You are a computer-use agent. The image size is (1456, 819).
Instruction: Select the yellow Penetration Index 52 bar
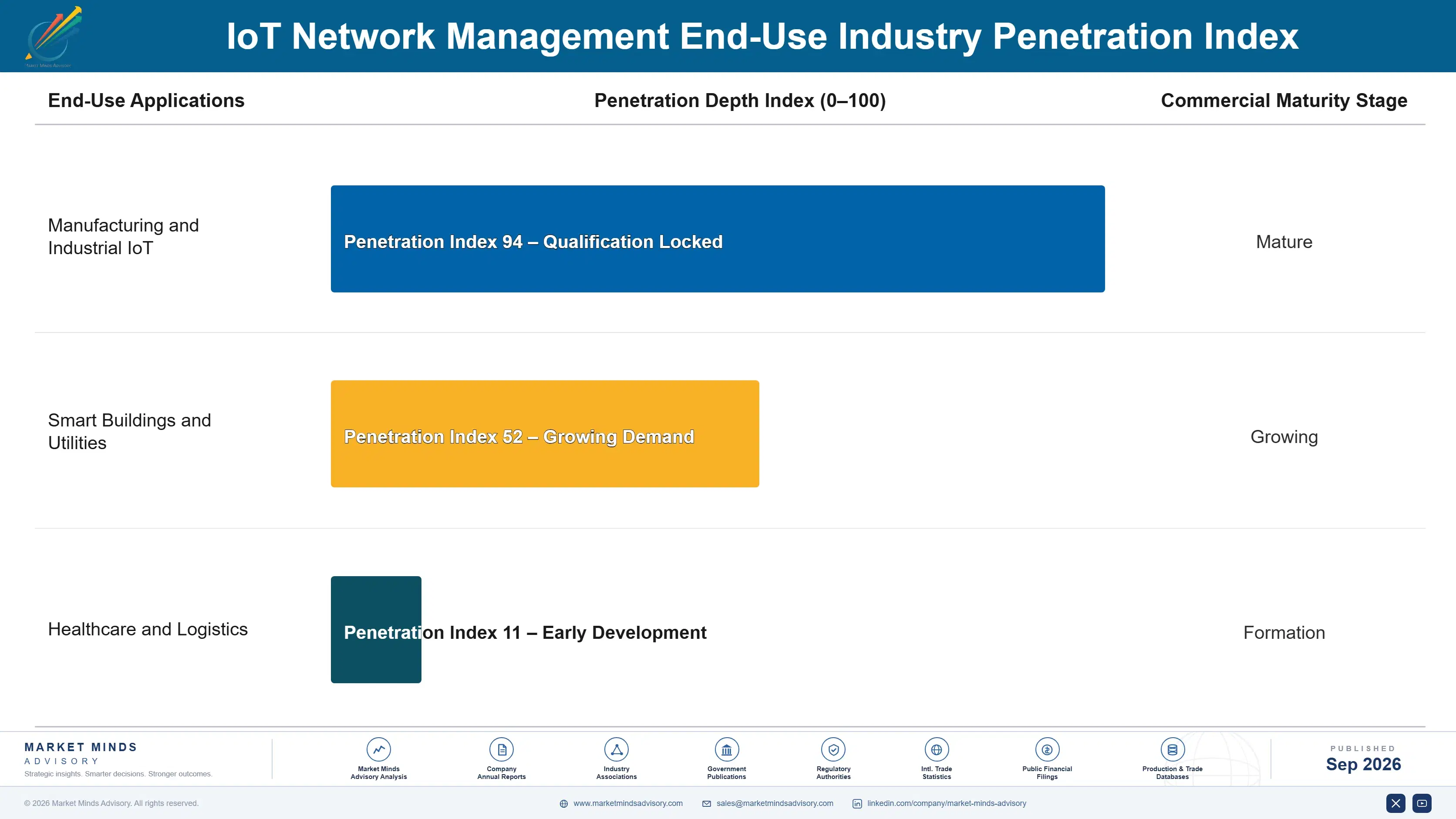pos(545,434)
